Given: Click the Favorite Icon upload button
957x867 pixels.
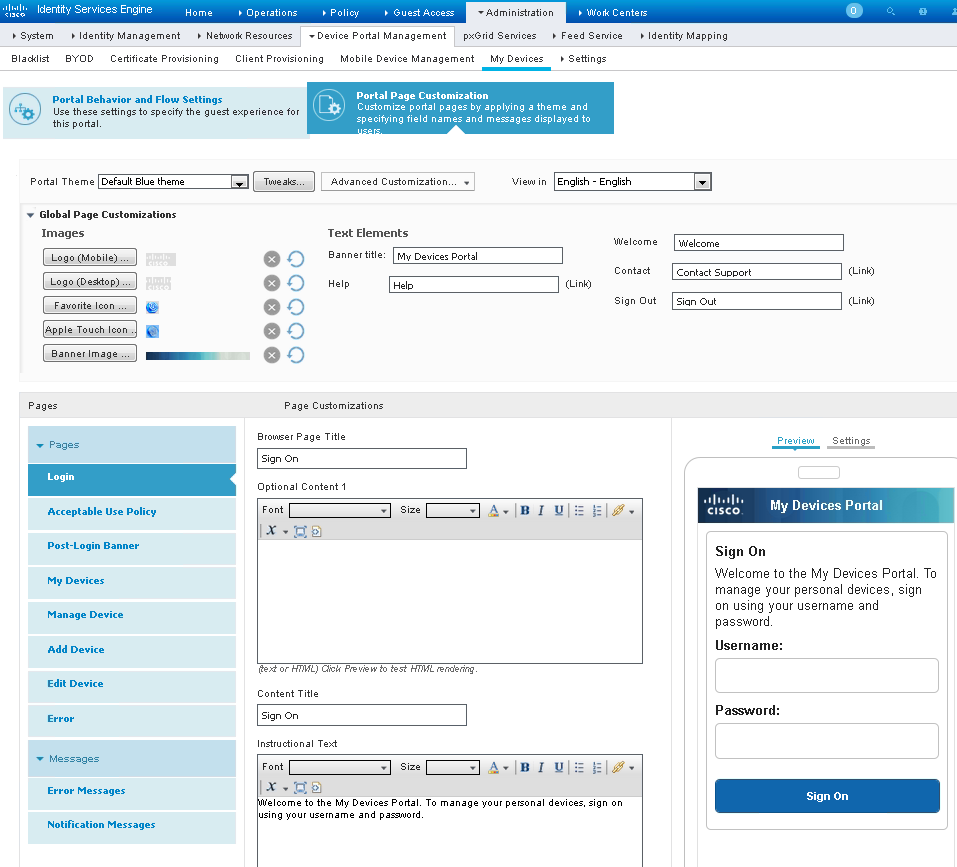Looking at the screenshot, I should coord(90,306).
